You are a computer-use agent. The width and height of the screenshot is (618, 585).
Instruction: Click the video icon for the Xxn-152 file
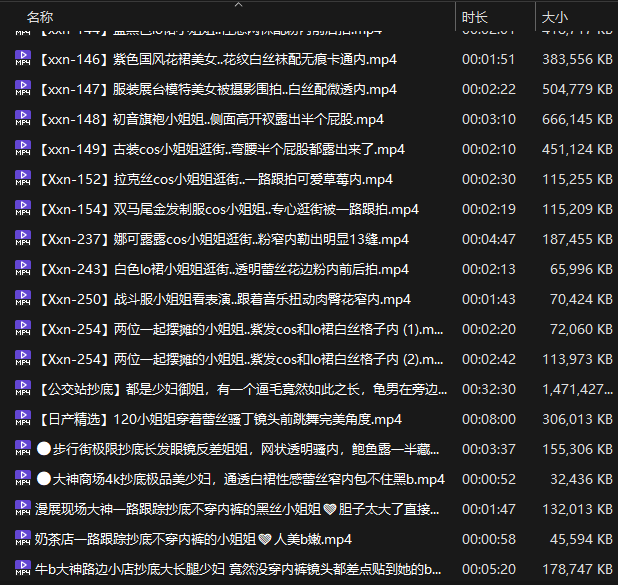click(x=23, y=179)
